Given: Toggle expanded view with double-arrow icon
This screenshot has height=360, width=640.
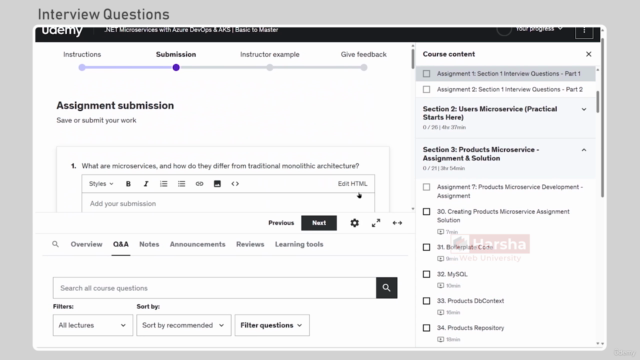Looking at the screenshot, I should [x=397, y=223].
